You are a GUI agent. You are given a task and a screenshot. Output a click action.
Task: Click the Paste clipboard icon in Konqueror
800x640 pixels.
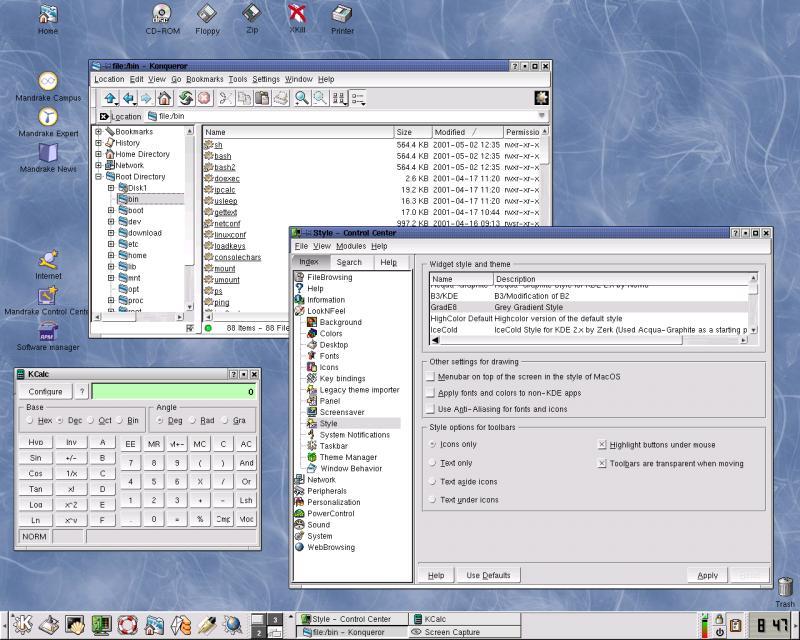(262, 98)
